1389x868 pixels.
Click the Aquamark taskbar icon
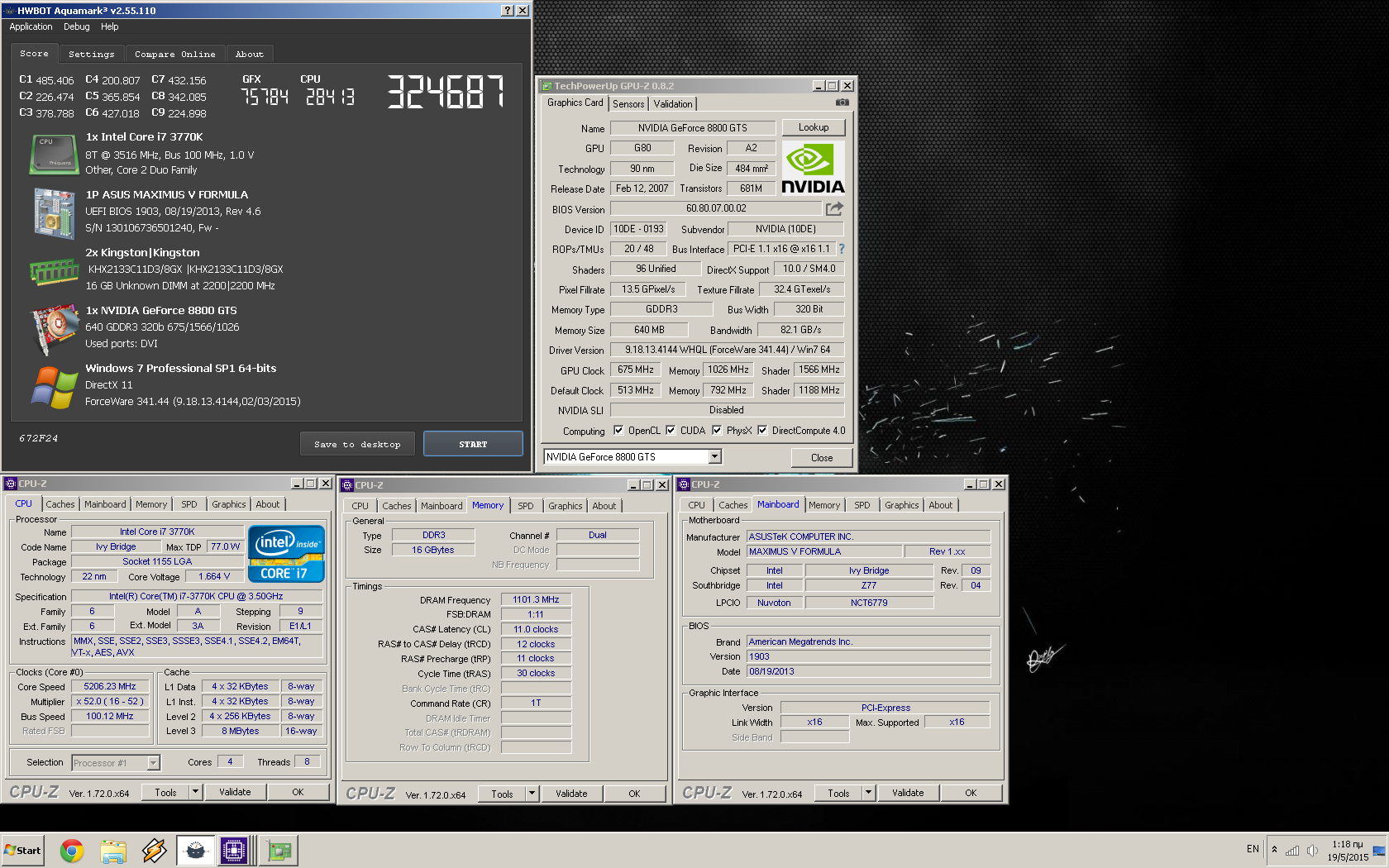pos(195,850)
